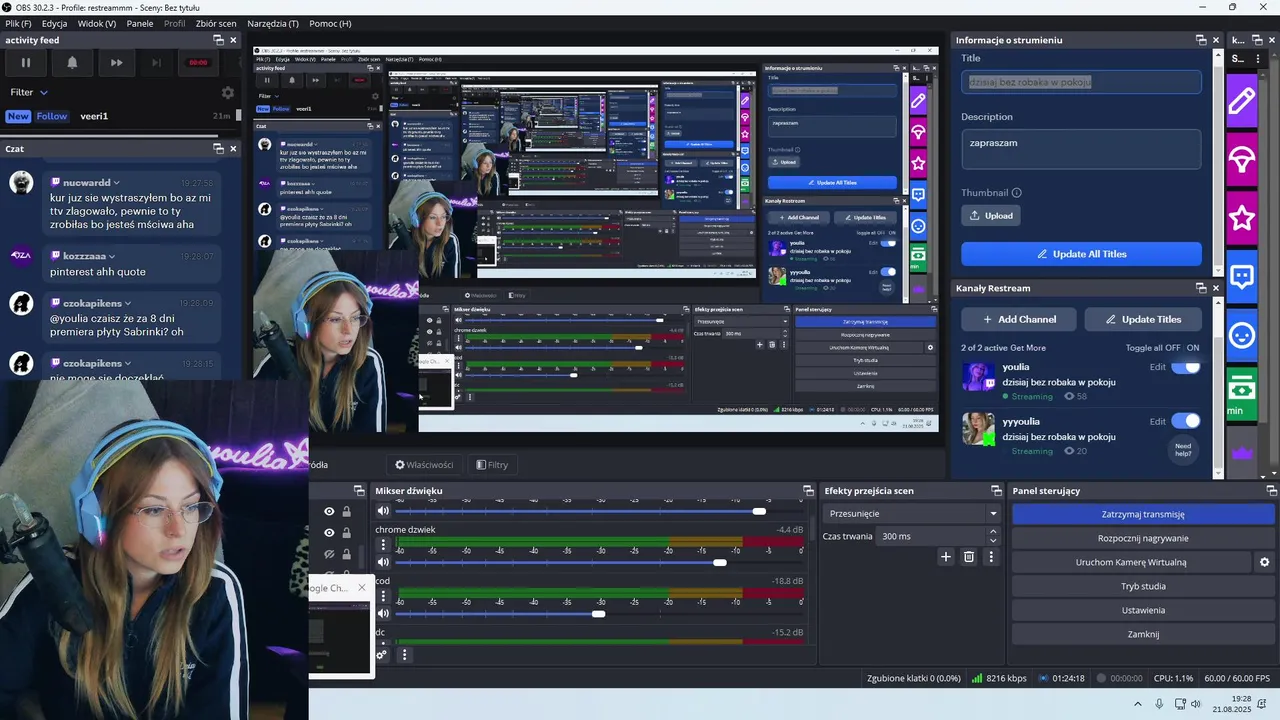The height and width of the screenshot is (720, 1280).
Task: Stop stream with Zatrzymaj transmisję
Action: pos(1143,514)
